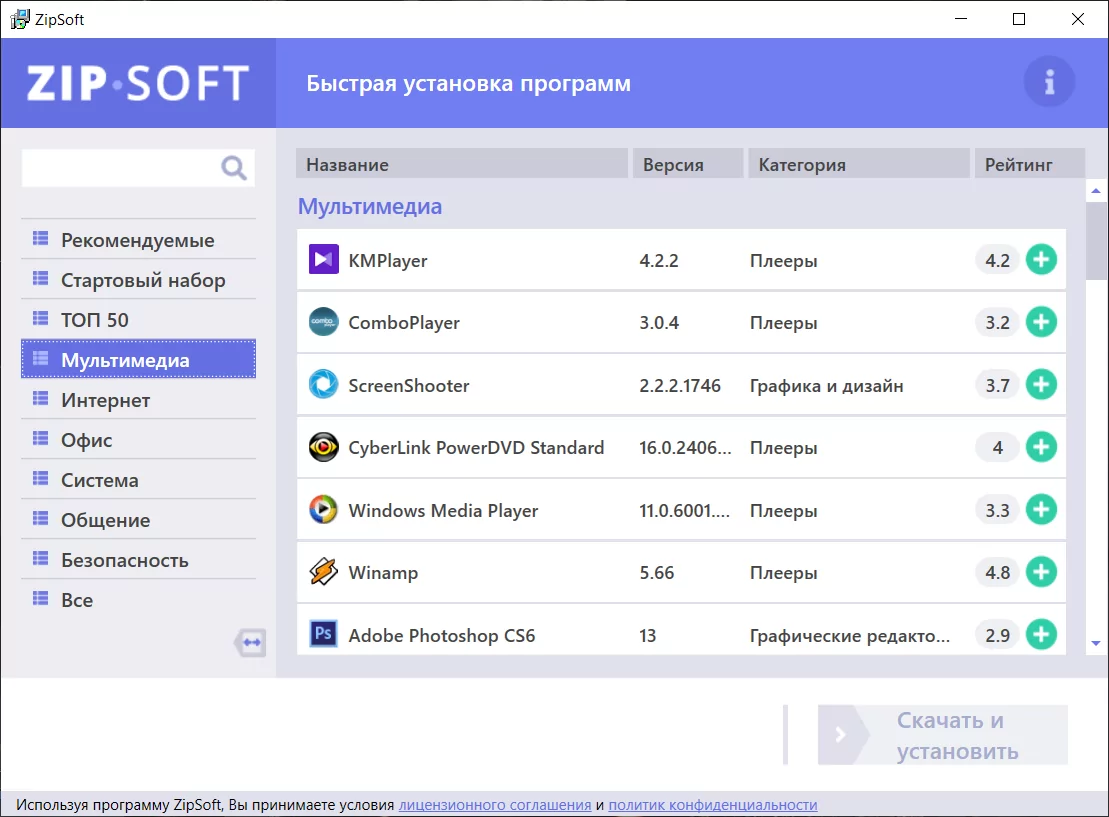Image resolution: width=1109 pixels, height=817 pixels.
Task: Click the search magnifier icon
Action: tap(233, 168)
